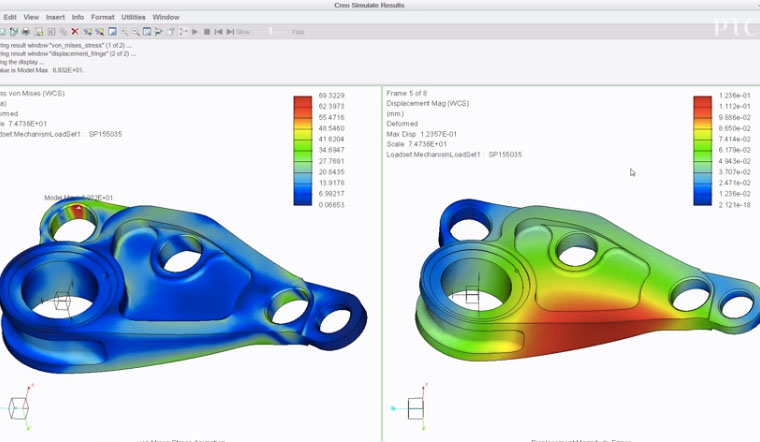Step back one animation frame
This screenshot has height=442, width=760.
tap(219, 32)
